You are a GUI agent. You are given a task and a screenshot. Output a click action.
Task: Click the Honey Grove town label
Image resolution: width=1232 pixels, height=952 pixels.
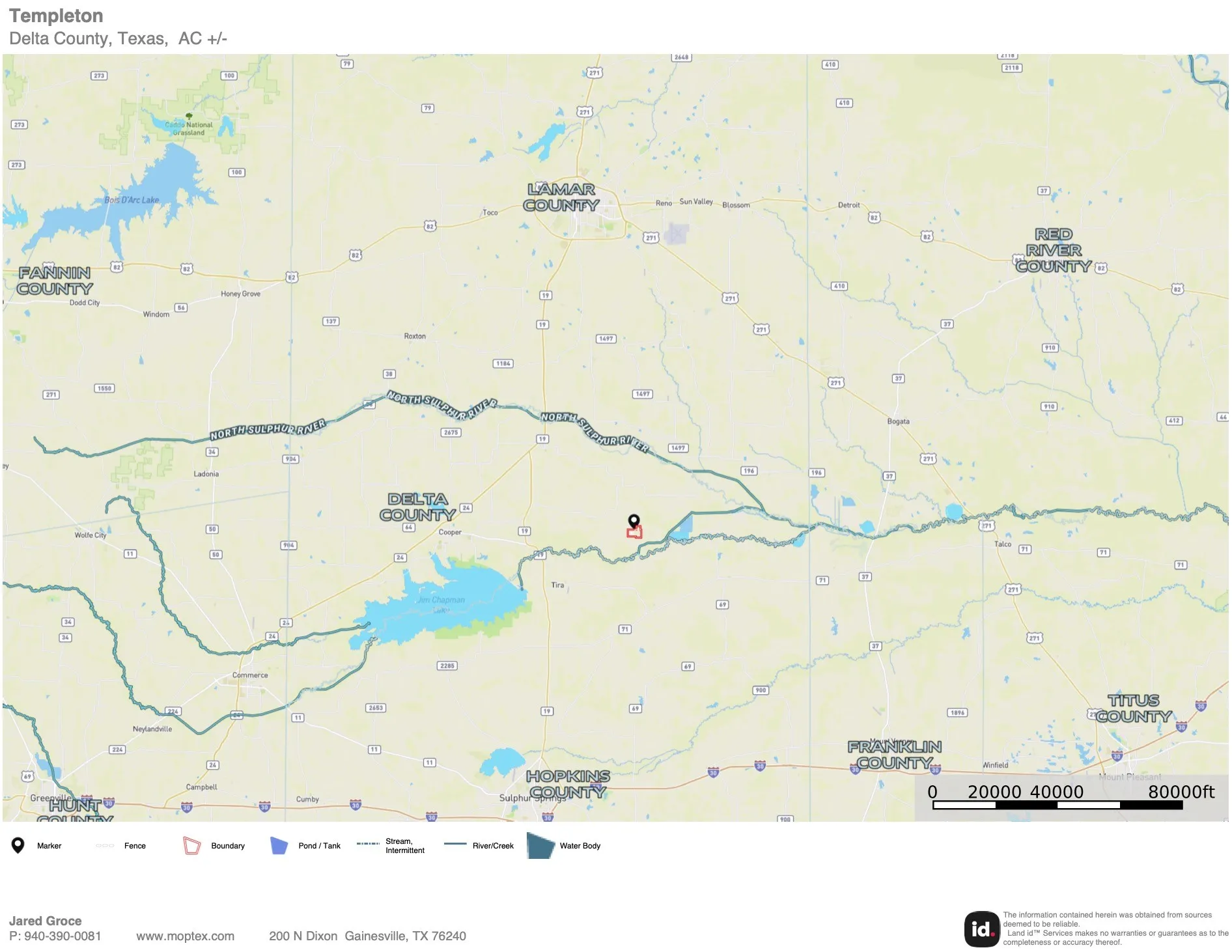(240, 294)
